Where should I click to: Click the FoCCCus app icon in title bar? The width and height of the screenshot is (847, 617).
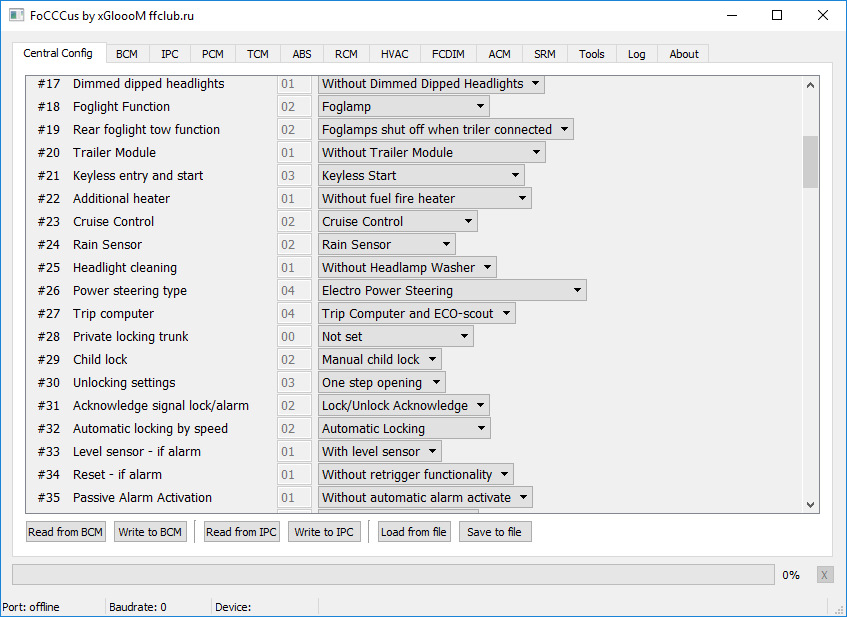coord(15,15)
